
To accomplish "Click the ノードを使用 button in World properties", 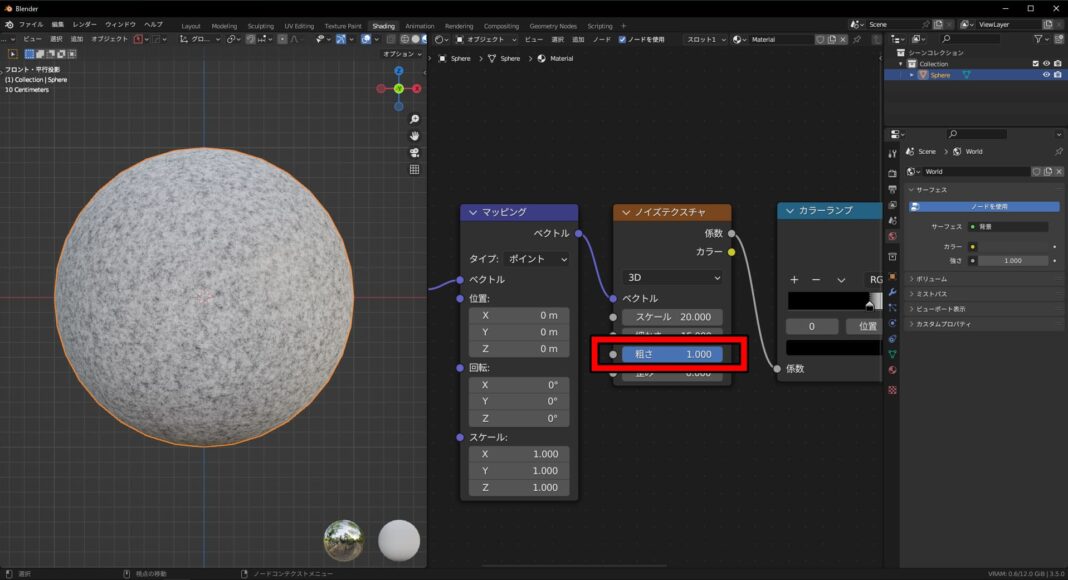I will (985, 206).
